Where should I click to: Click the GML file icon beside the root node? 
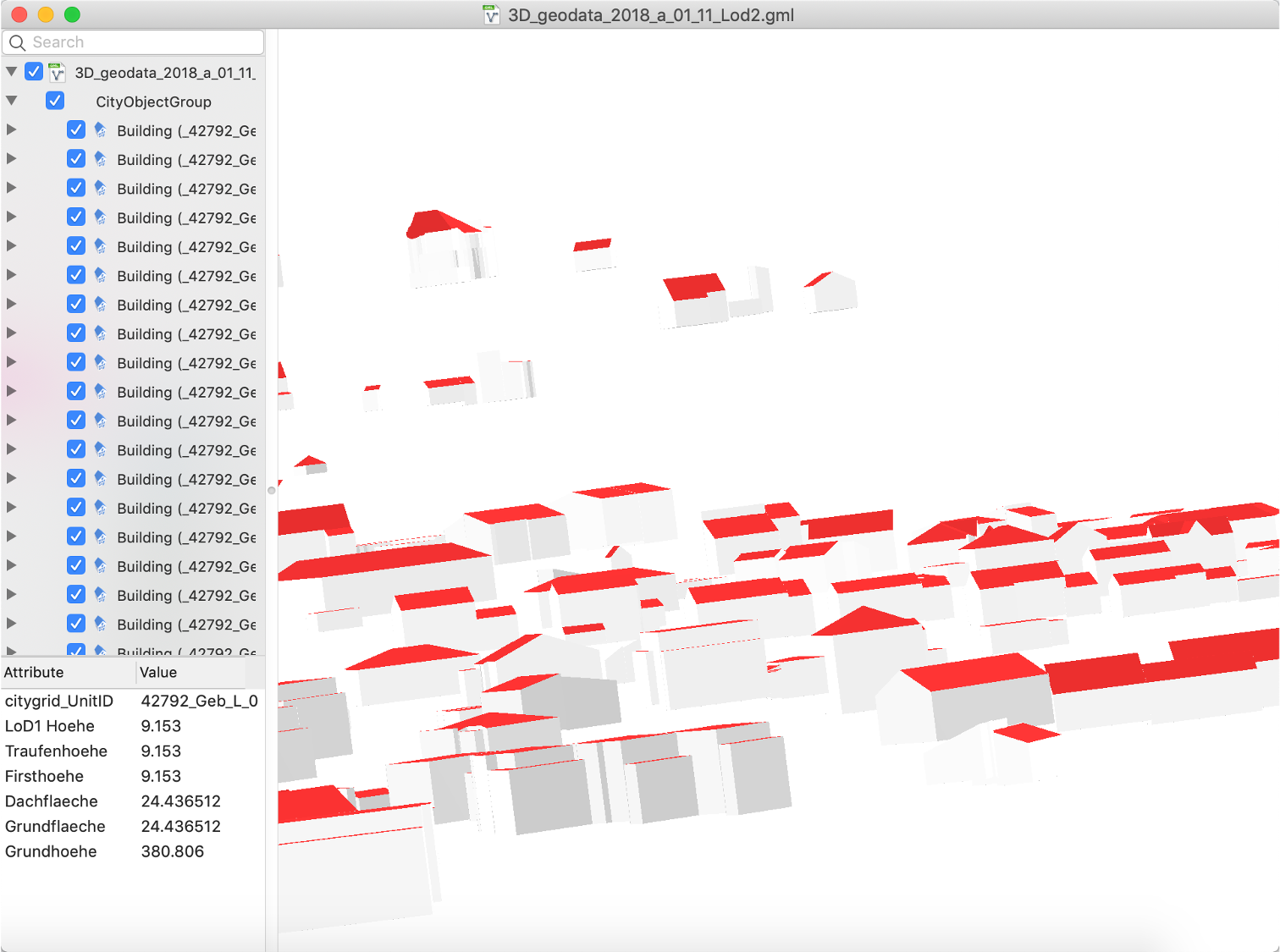tap(56, 72)
